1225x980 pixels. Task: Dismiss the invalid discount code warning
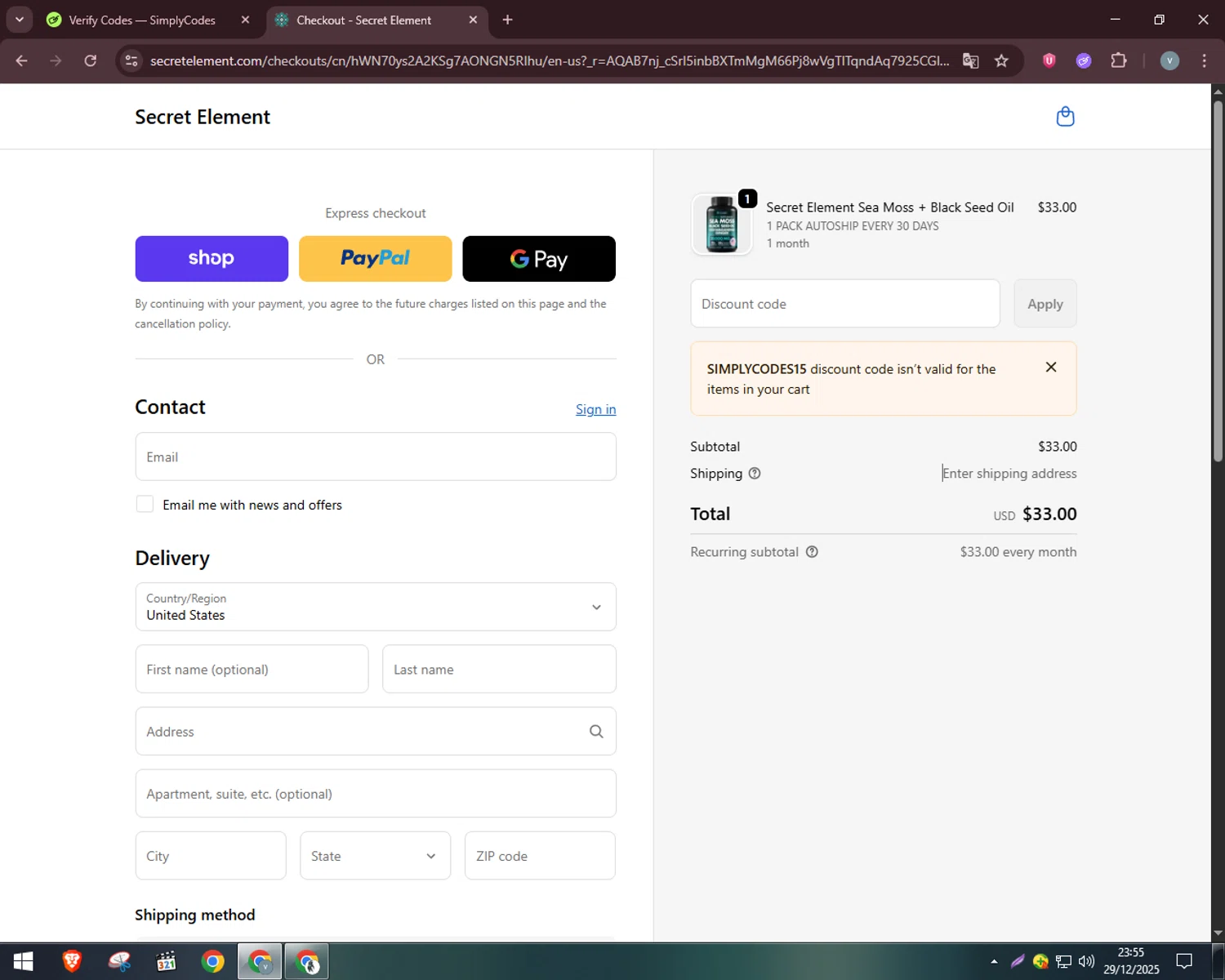1051,367
